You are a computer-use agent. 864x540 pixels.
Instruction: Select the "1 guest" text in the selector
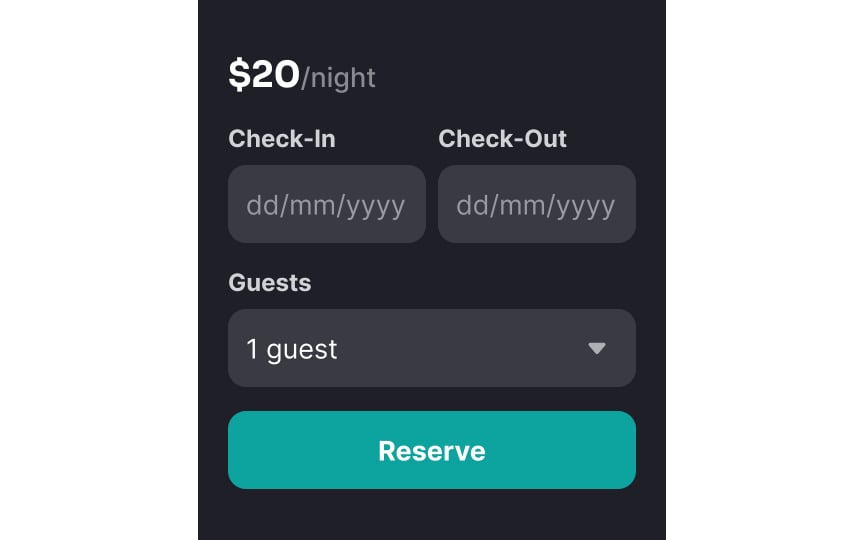[x=291, y=349]
